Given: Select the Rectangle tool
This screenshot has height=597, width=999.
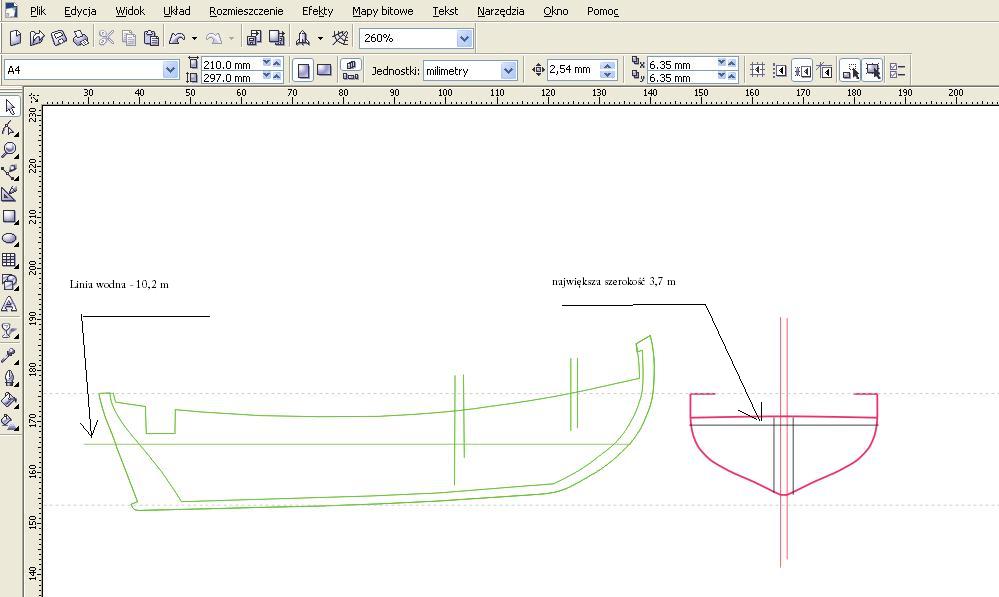Looking at the screenshot, I should click(x=10, y=216).
